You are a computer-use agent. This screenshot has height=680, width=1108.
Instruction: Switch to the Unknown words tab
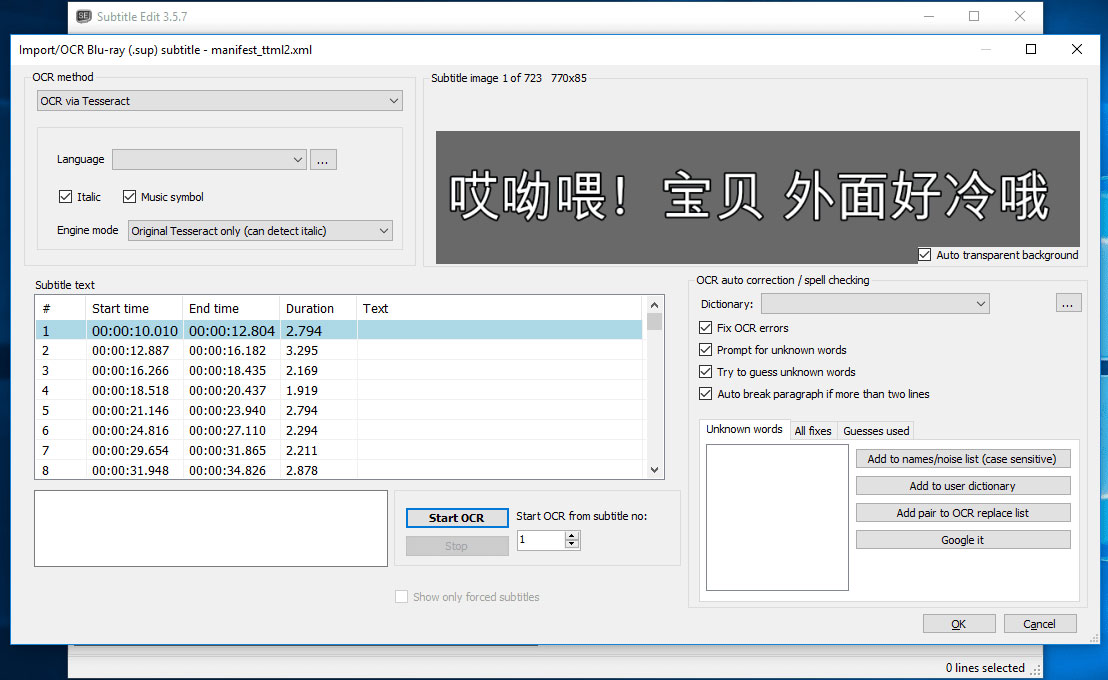[x=744, y=430]
